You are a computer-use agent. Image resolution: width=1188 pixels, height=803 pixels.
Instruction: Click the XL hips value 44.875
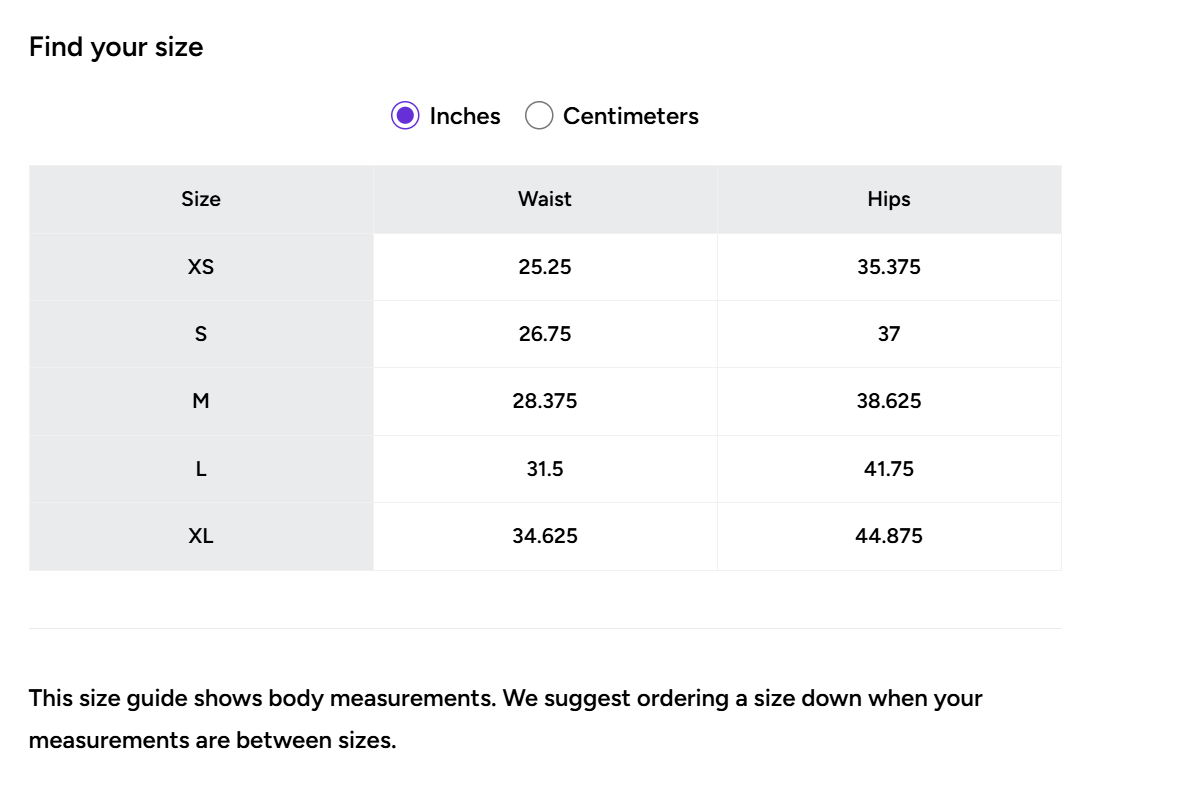[889, 536]
